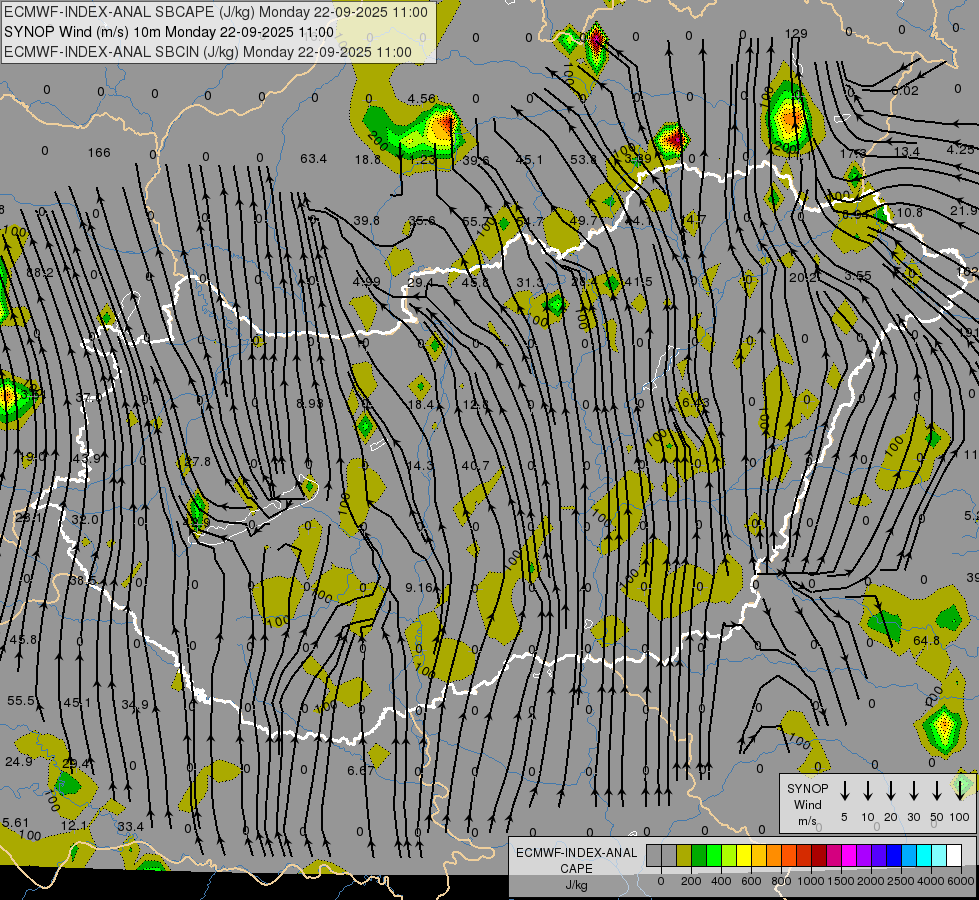This screenshot has height=900, width=979.
Task: Click the 27.8 value on the map
Action: click(x=197, y=462)
